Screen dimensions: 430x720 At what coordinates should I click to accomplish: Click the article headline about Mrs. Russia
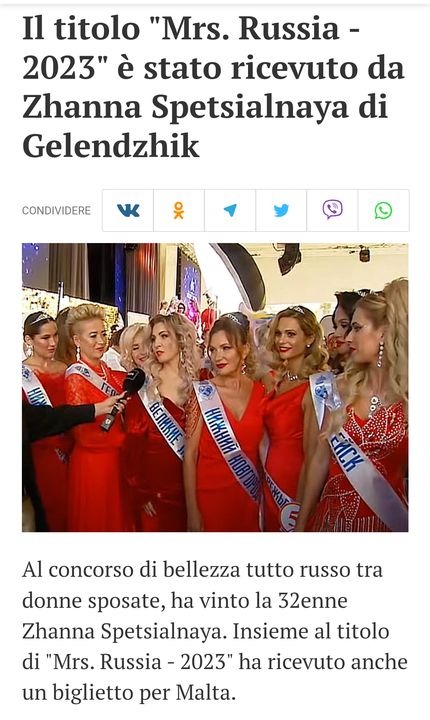click(214, 87)
